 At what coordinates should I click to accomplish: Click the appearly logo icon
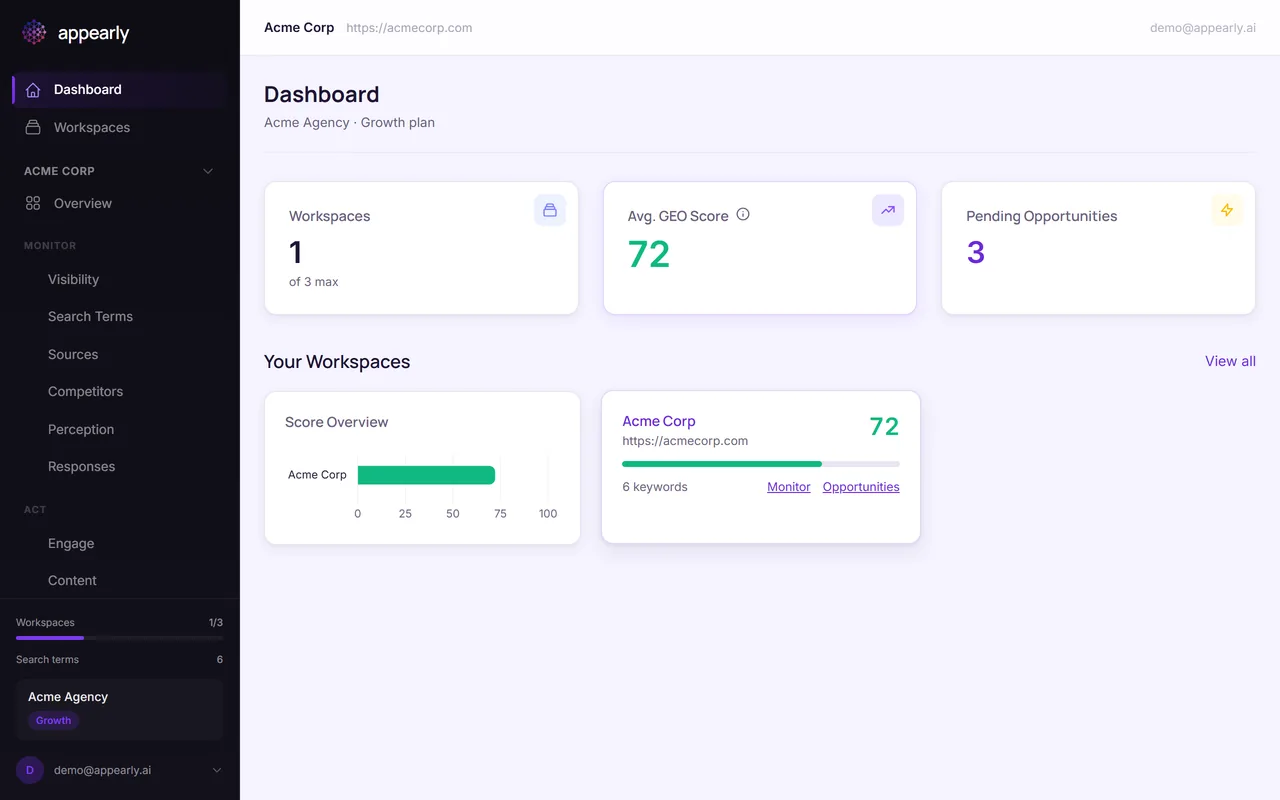coord(33,32)
